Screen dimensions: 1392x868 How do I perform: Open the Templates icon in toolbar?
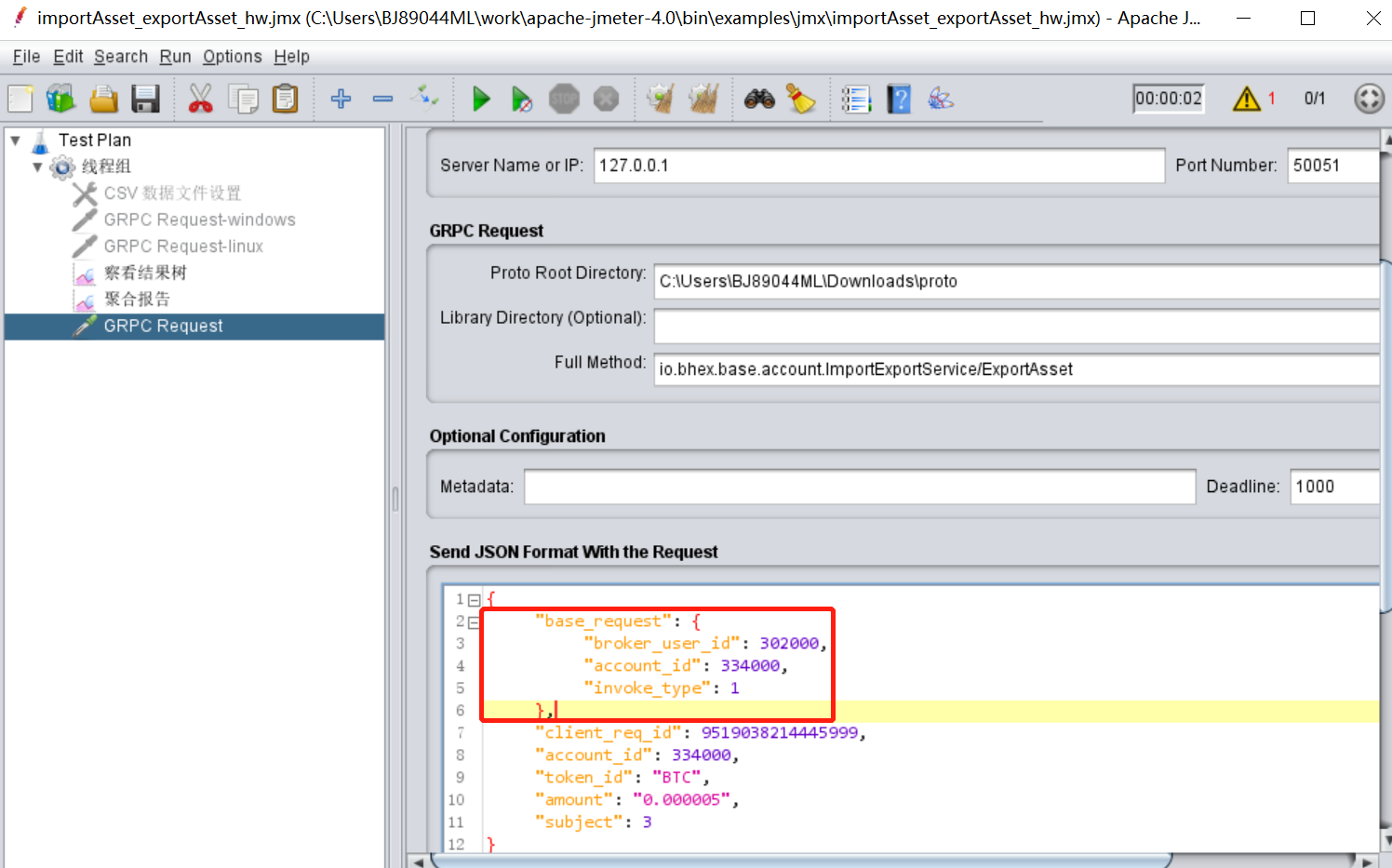(x=61, y=99)
